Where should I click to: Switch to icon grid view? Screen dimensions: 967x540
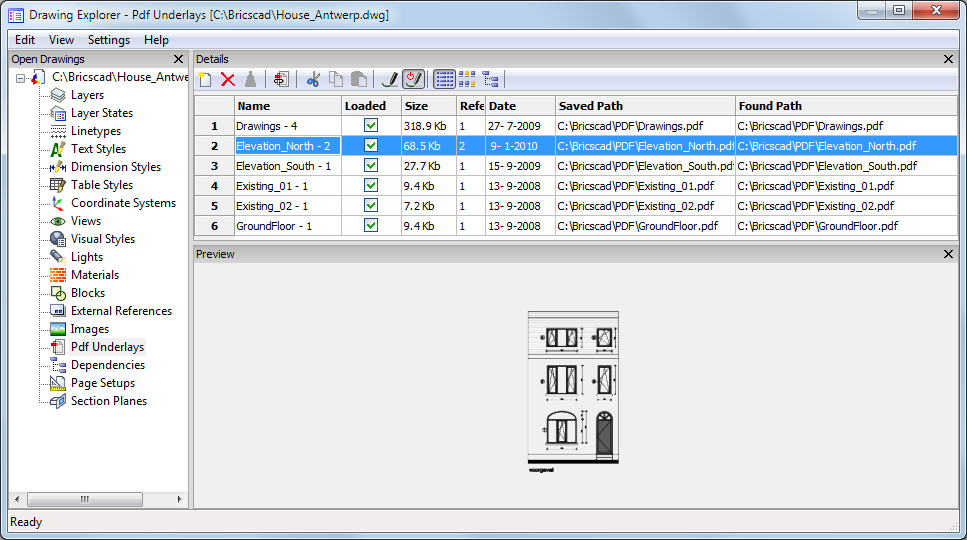[x=467, y=80]
